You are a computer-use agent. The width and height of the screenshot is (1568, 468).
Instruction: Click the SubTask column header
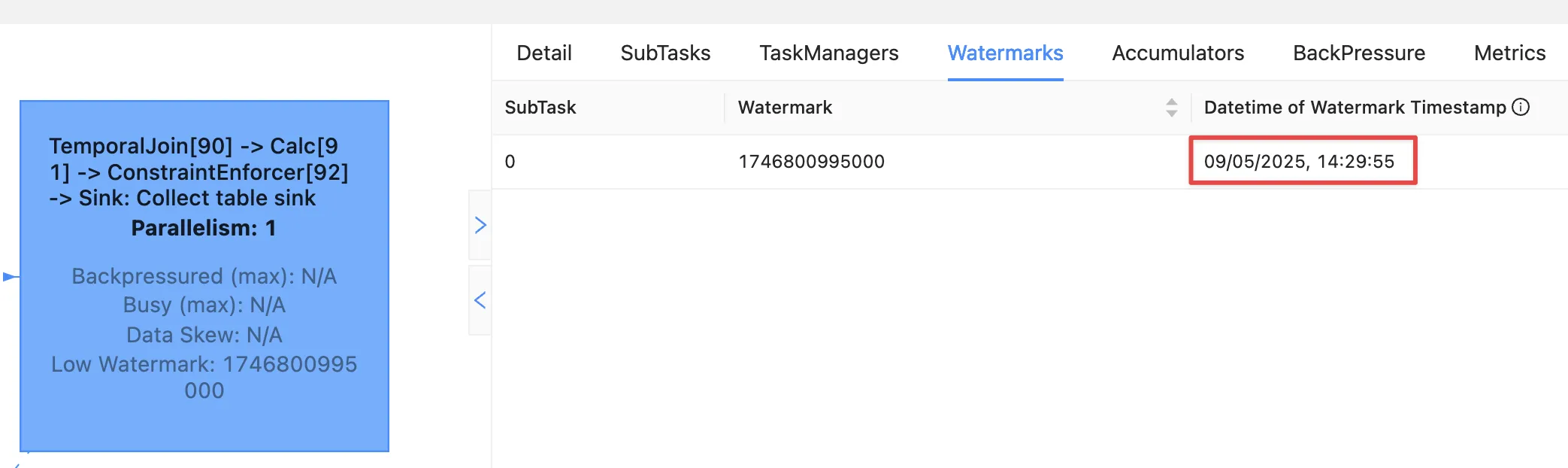[x=540, y=108]
